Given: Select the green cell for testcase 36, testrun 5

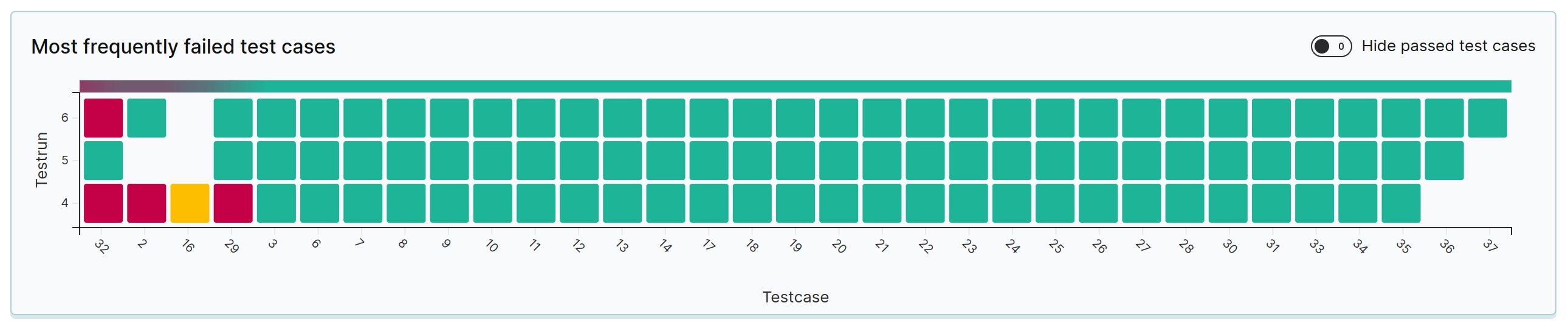Looking at the screenshot, I should click(x=1444, y=161).
